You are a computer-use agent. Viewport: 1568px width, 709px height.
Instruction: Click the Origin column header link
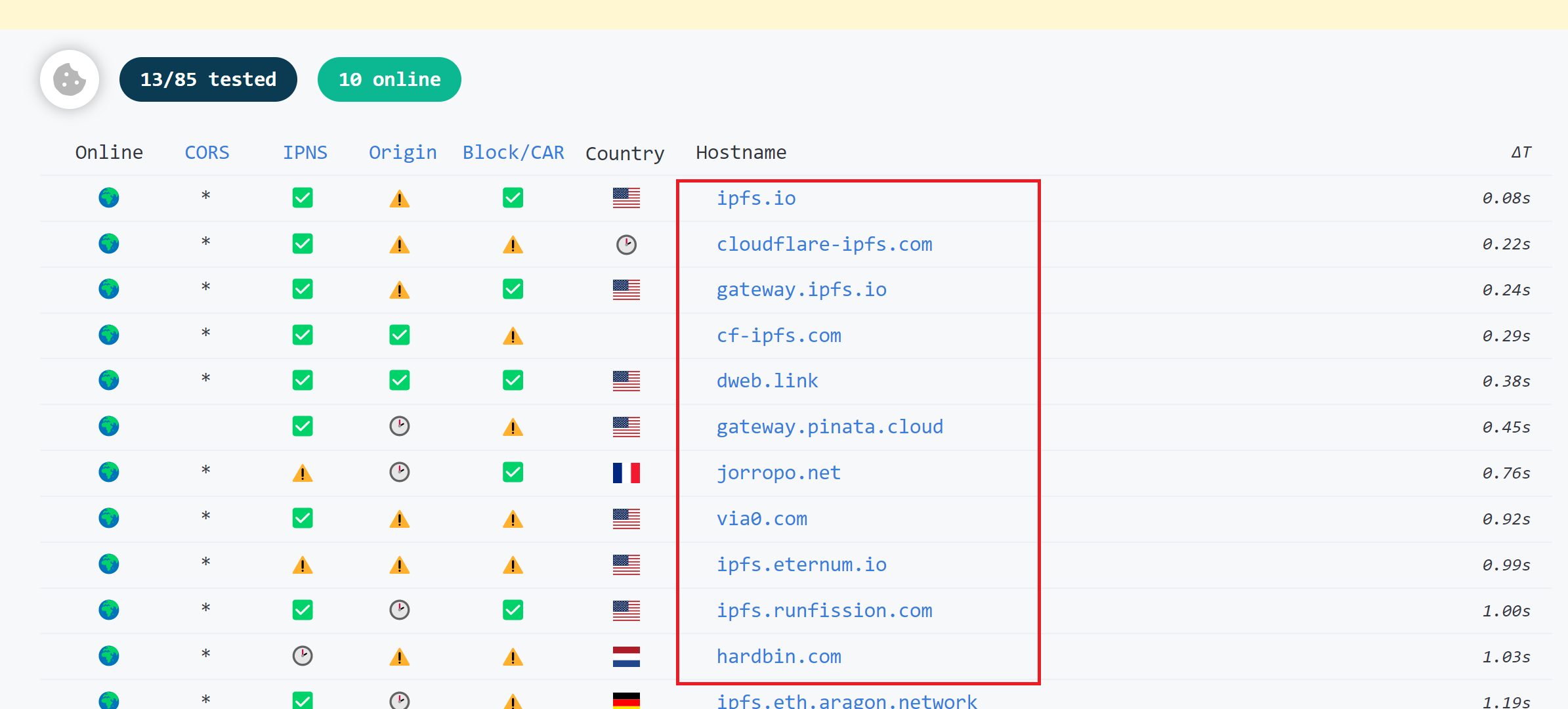[402, 152]
